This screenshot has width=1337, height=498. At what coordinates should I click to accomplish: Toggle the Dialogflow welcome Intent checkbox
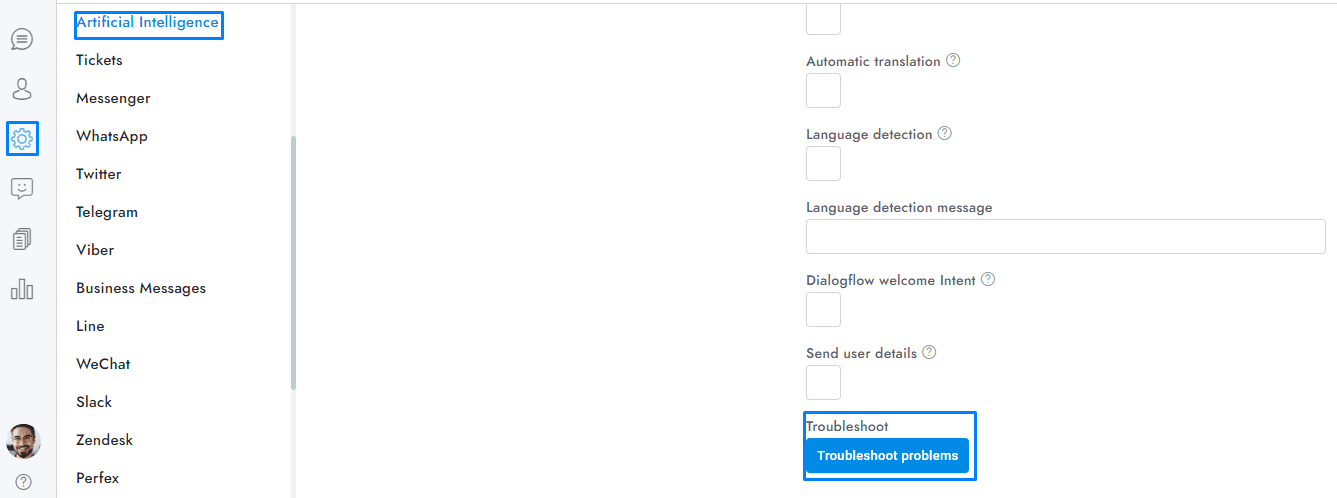(823, 310)
